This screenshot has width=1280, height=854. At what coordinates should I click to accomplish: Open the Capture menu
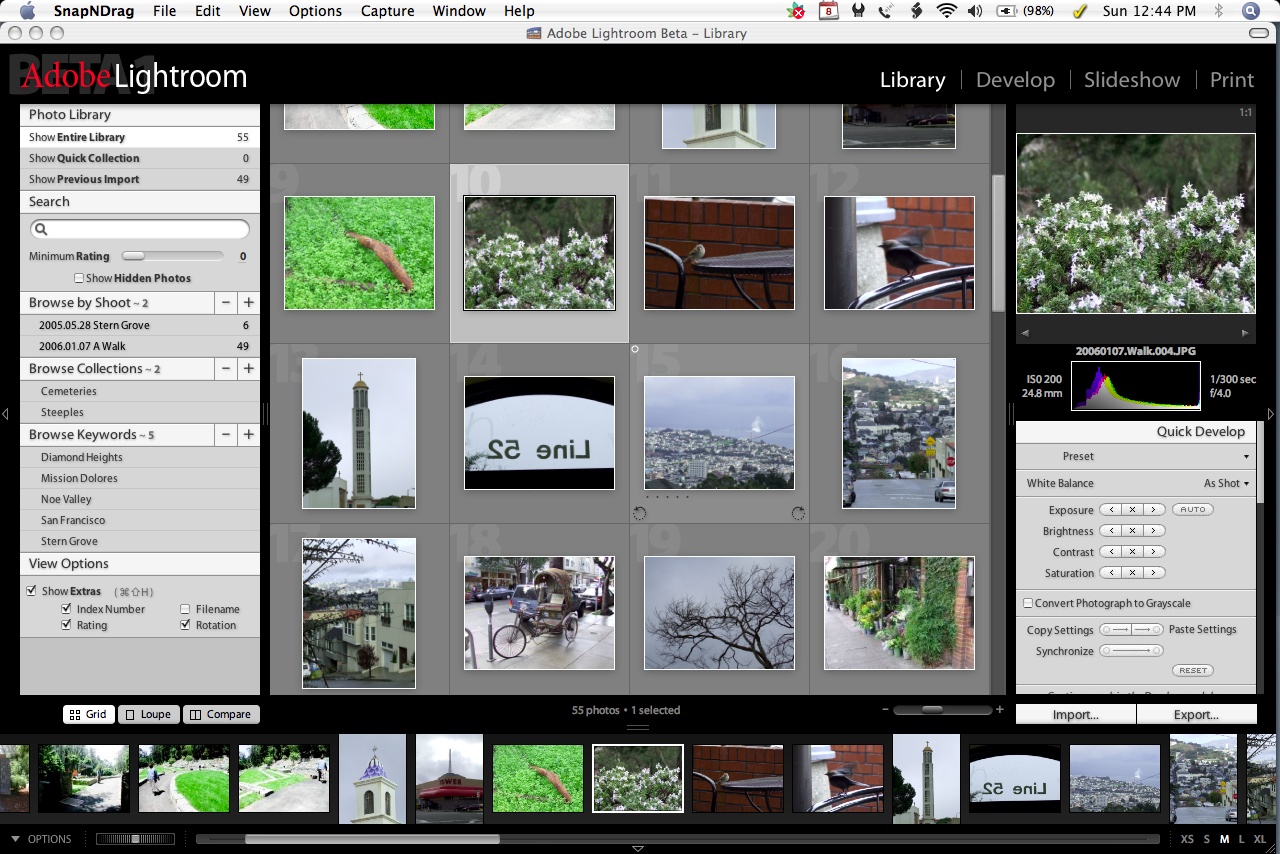(387, 11)
